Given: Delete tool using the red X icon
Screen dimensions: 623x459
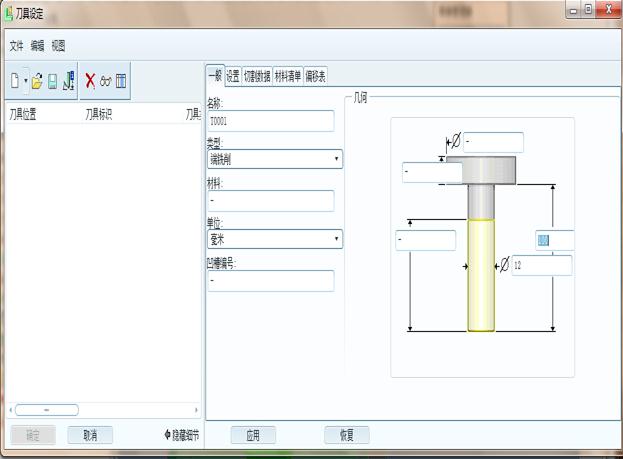Looking at the screenshot, I should [x=89, y=81].
